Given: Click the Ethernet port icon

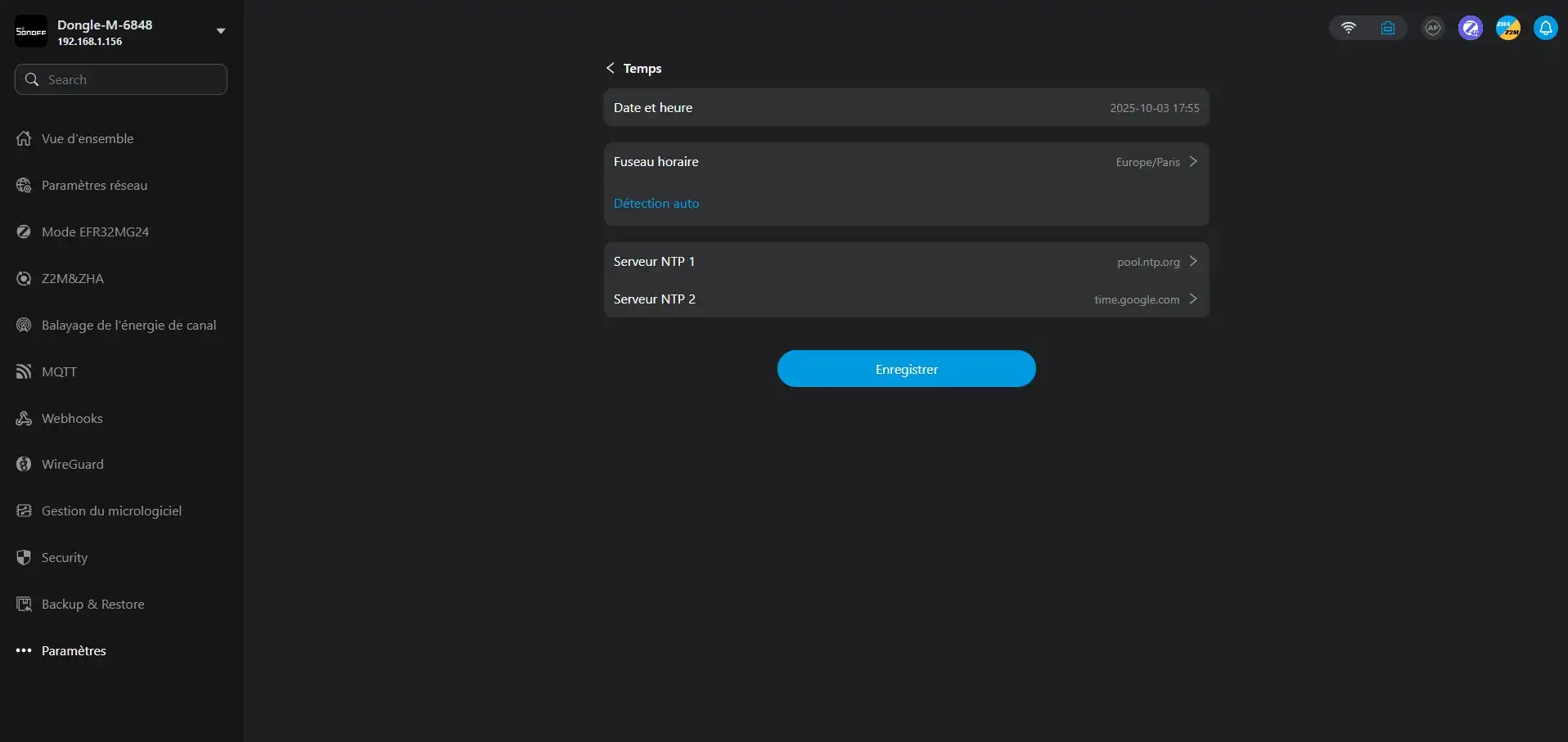Looking at the screenshot, I should click(1388, 28).
